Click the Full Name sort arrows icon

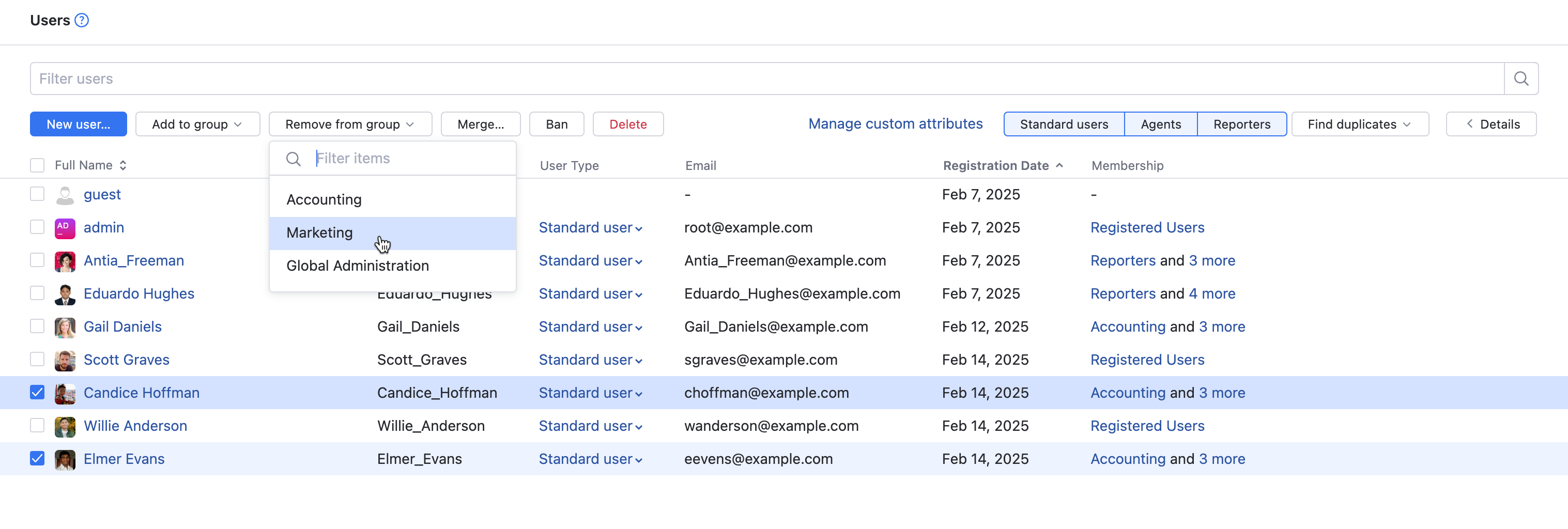(x=123, y=166)
